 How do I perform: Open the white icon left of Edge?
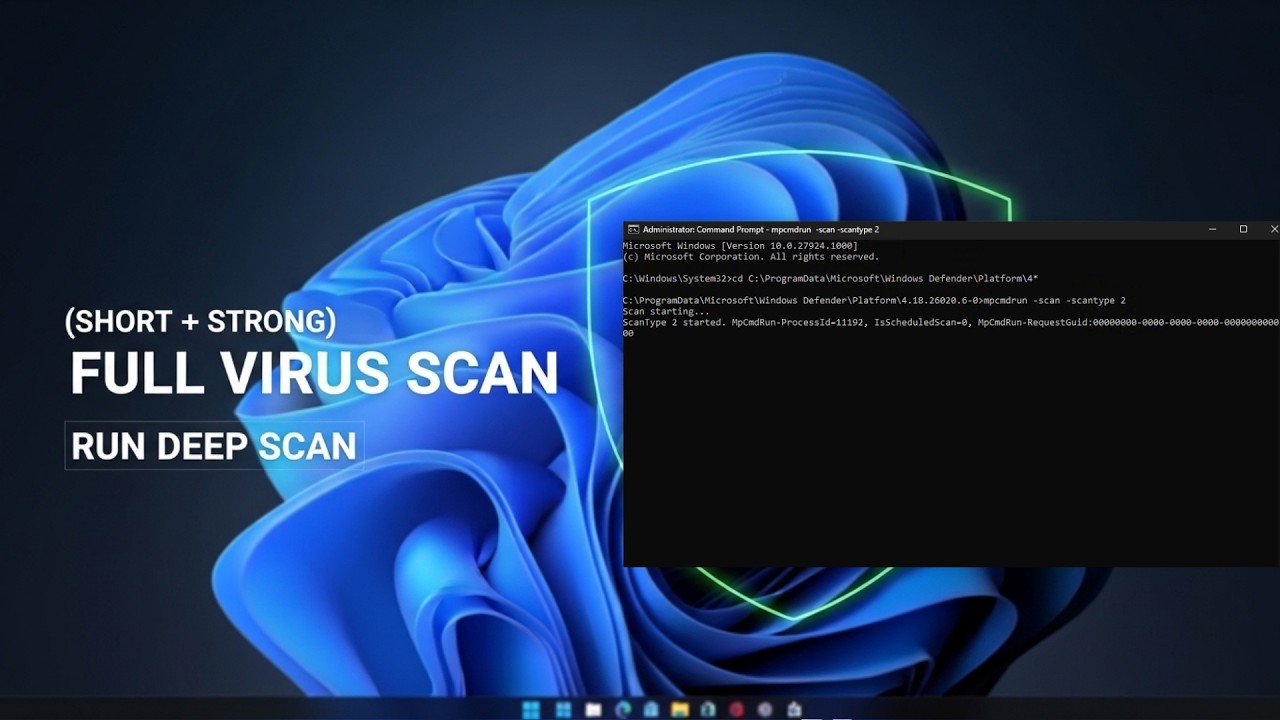(x=593, y=709)
